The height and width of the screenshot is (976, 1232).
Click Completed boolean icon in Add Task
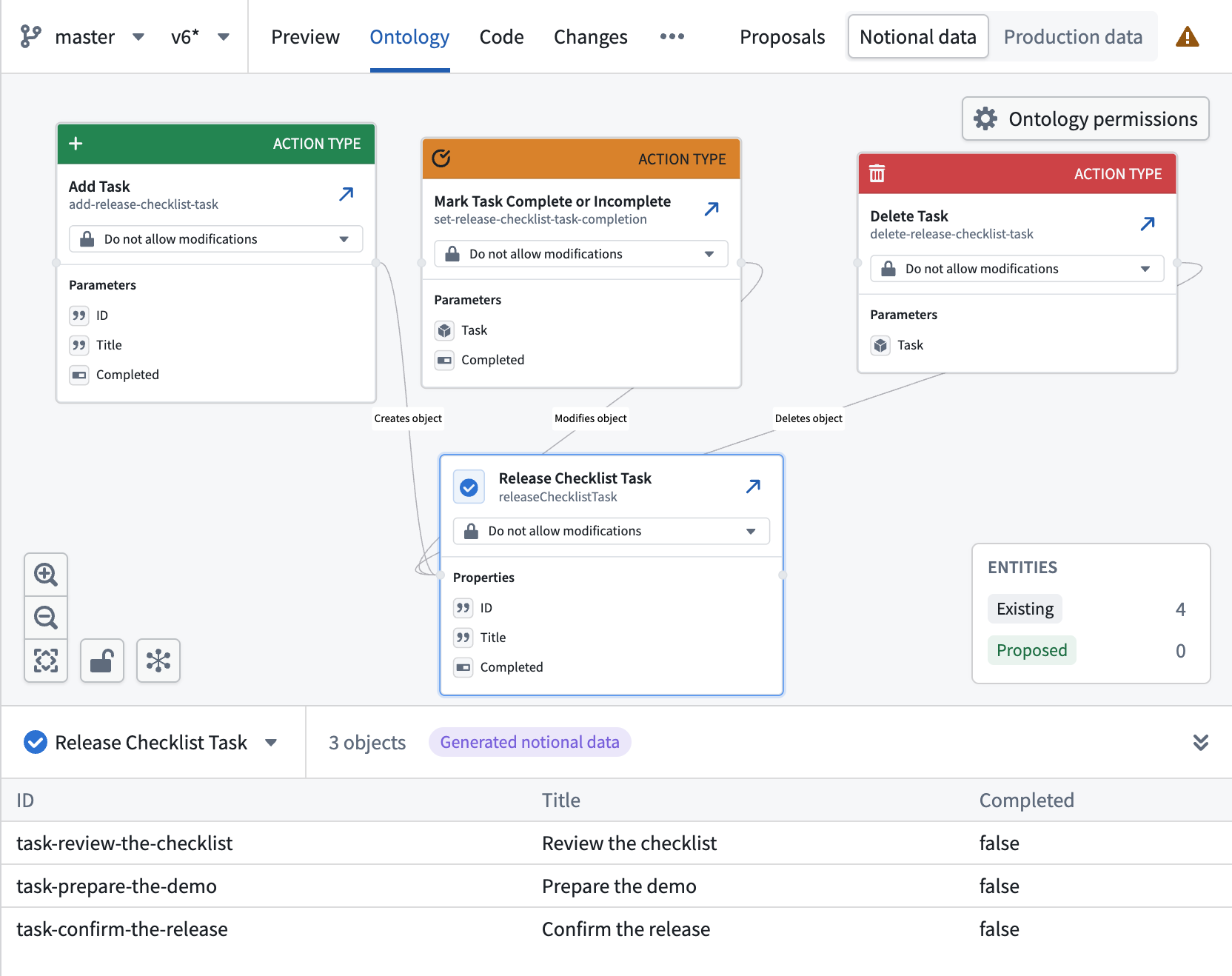pyautogui.click(x=79, y=375)
